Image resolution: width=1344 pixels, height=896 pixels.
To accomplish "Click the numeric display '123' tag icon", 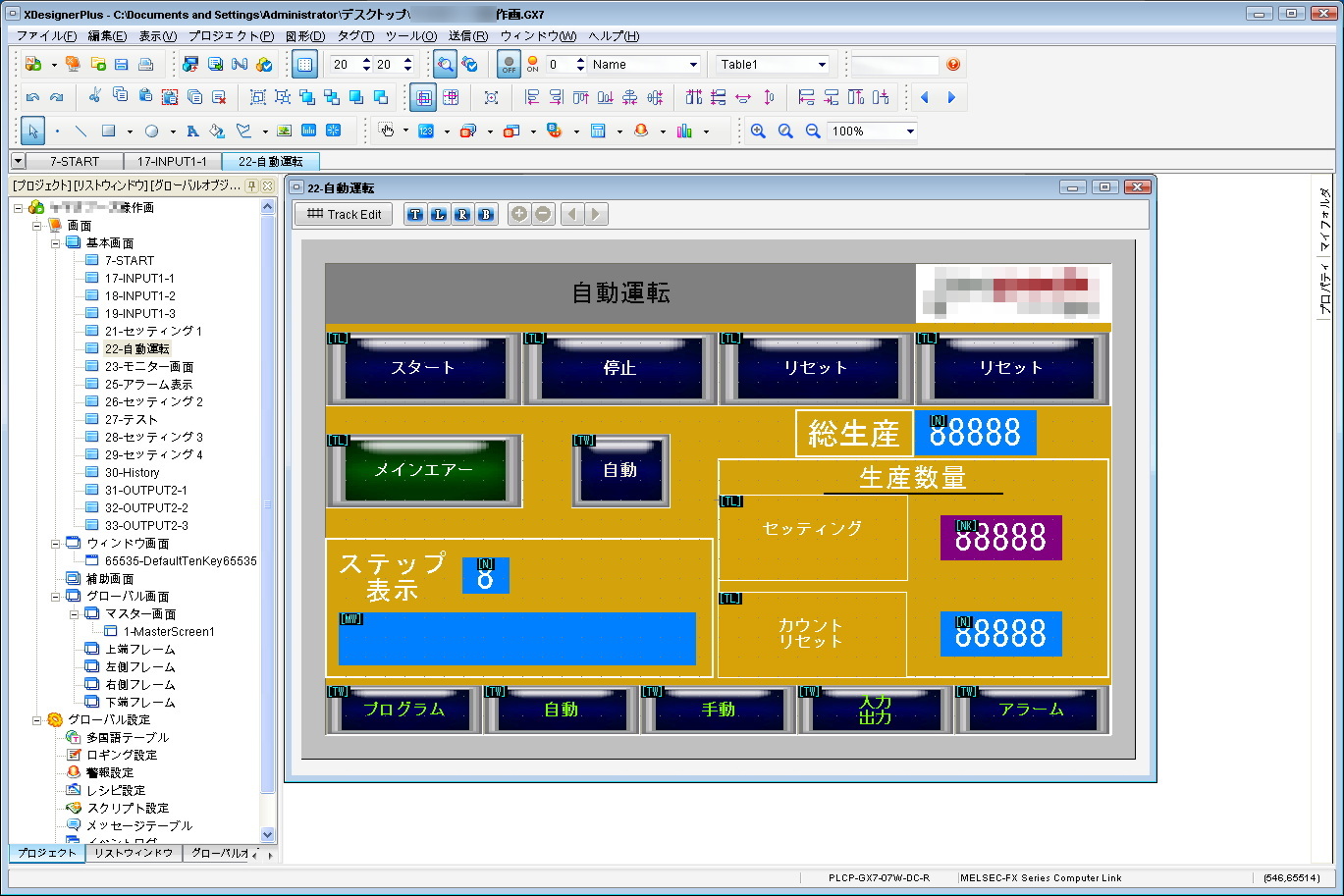I will 426,131.
